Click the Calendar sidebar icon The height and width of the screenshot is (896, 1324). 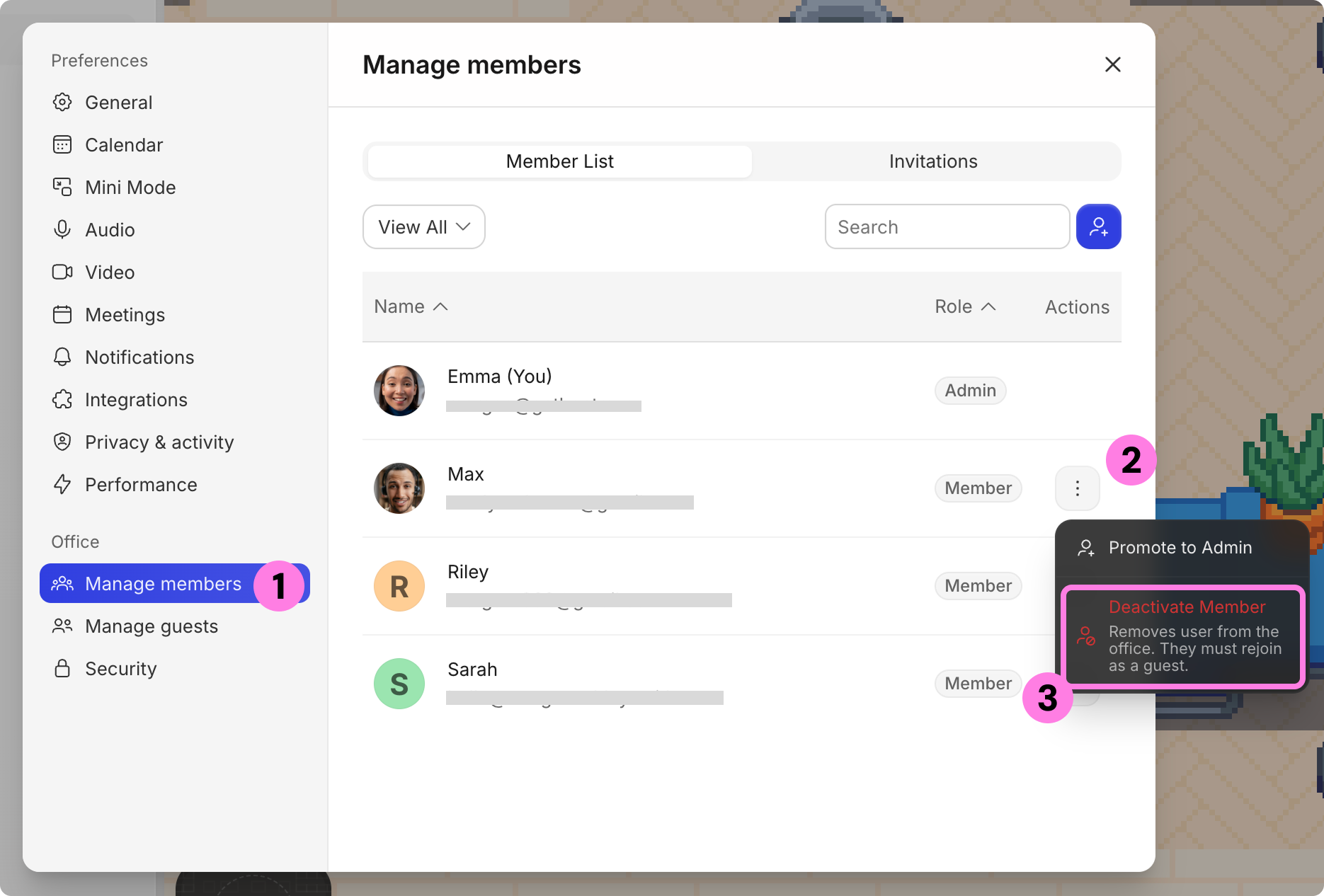tap(62, 145)
